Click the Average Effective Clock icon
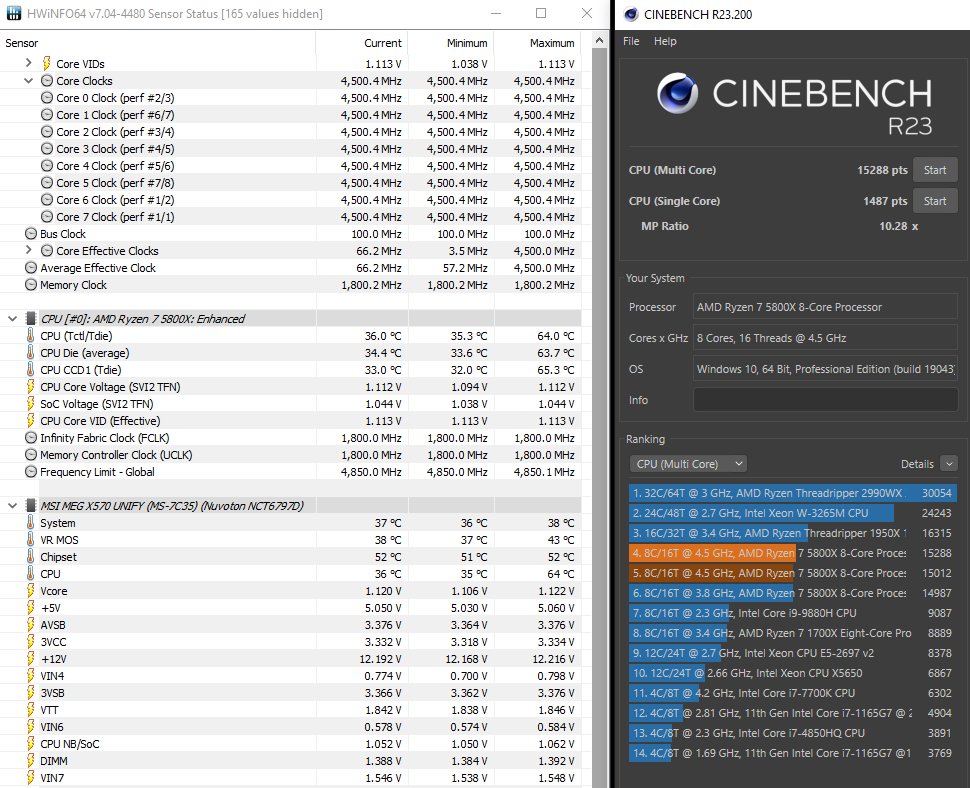The height and width of the screenshot is (788, 970). coord(31,268)
